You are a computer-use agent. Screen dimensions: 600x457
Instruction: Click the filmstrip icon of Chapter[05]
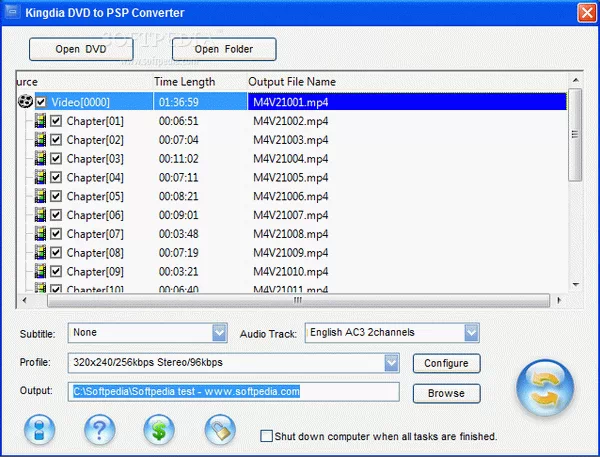pyautogui.click(x=40, y=196)
